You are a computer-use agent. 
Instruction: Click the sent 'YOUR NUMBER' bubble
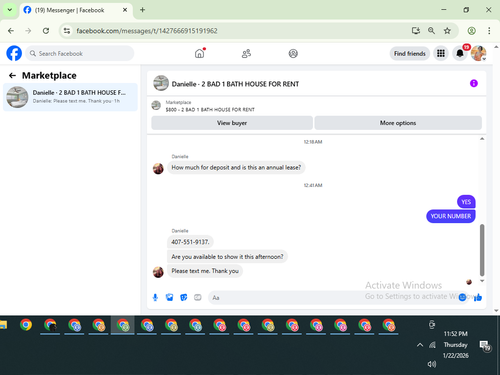451,216
